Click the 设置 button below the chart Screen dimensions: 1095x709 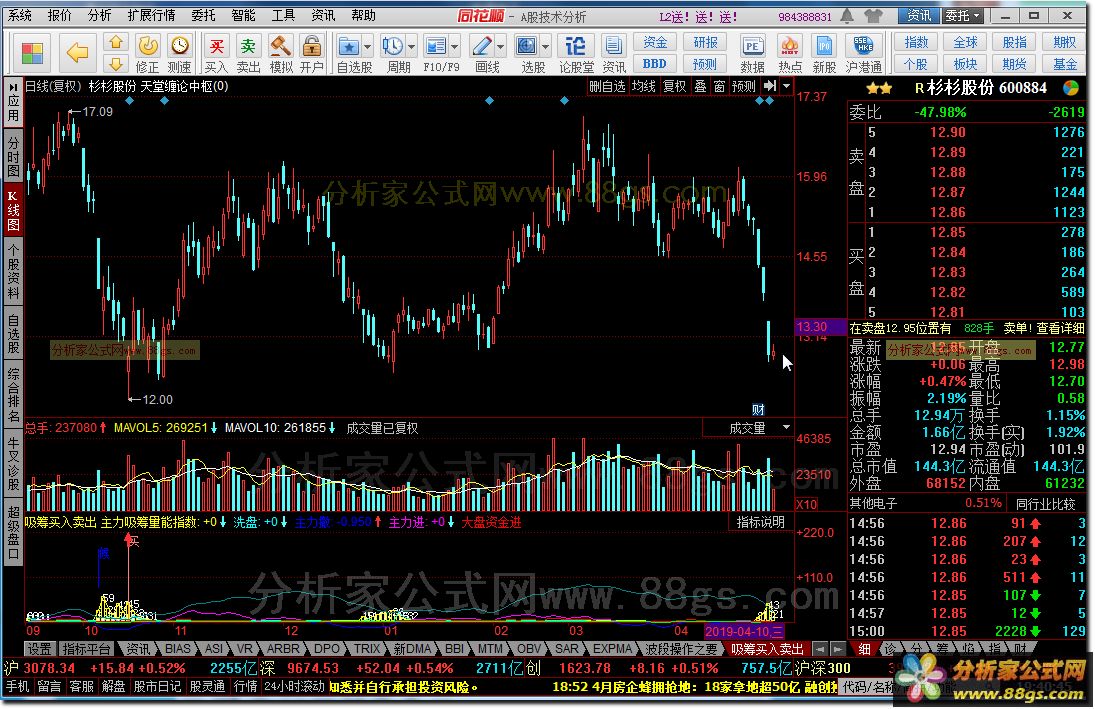pyautogui.click(x=39, y=649)
